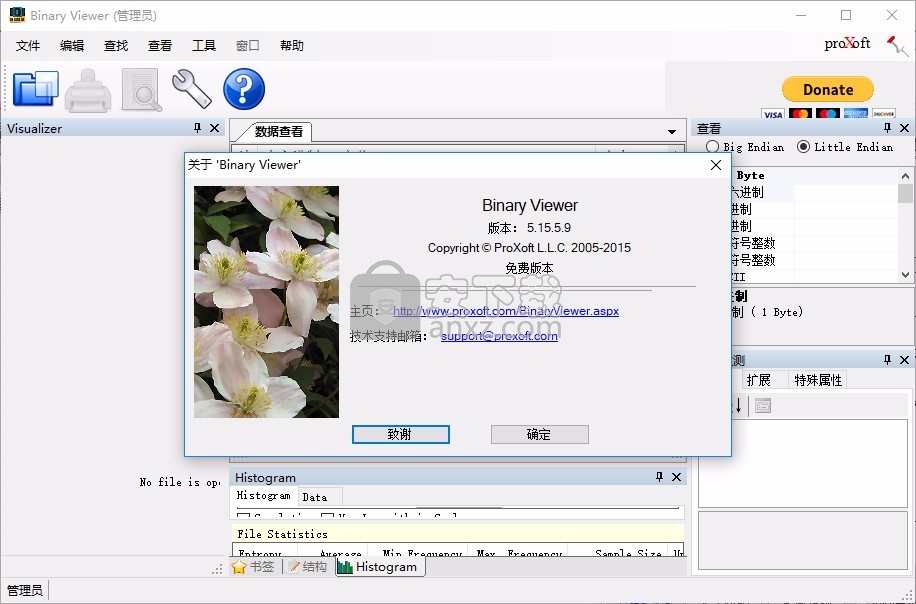
Task: Click the 致谢 button
Action: pyautogui.click(x=401, y=434)
